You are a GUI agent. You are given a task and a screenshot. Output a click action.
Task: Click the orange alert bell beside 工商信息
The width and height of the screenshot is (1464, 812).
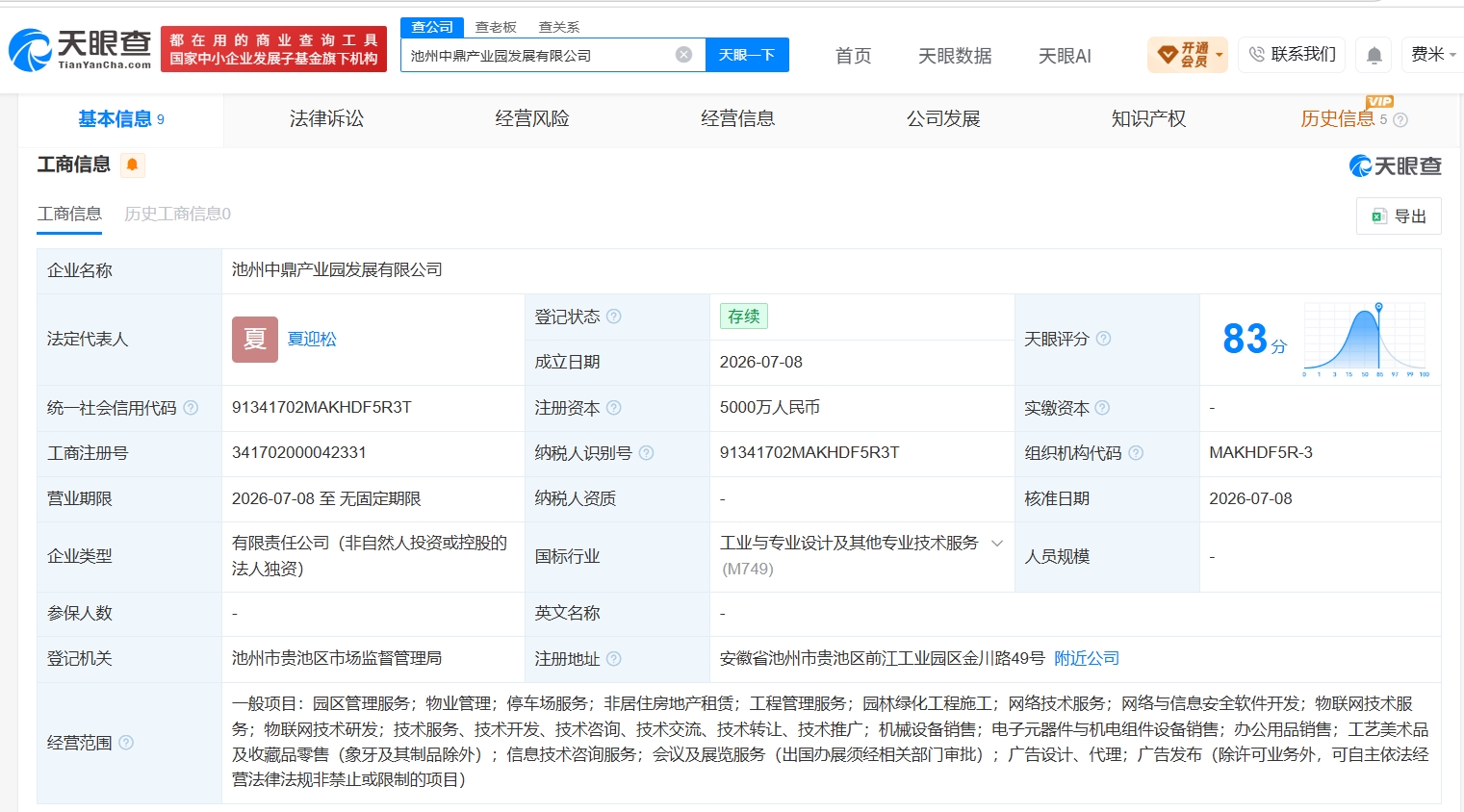(133, 165)
